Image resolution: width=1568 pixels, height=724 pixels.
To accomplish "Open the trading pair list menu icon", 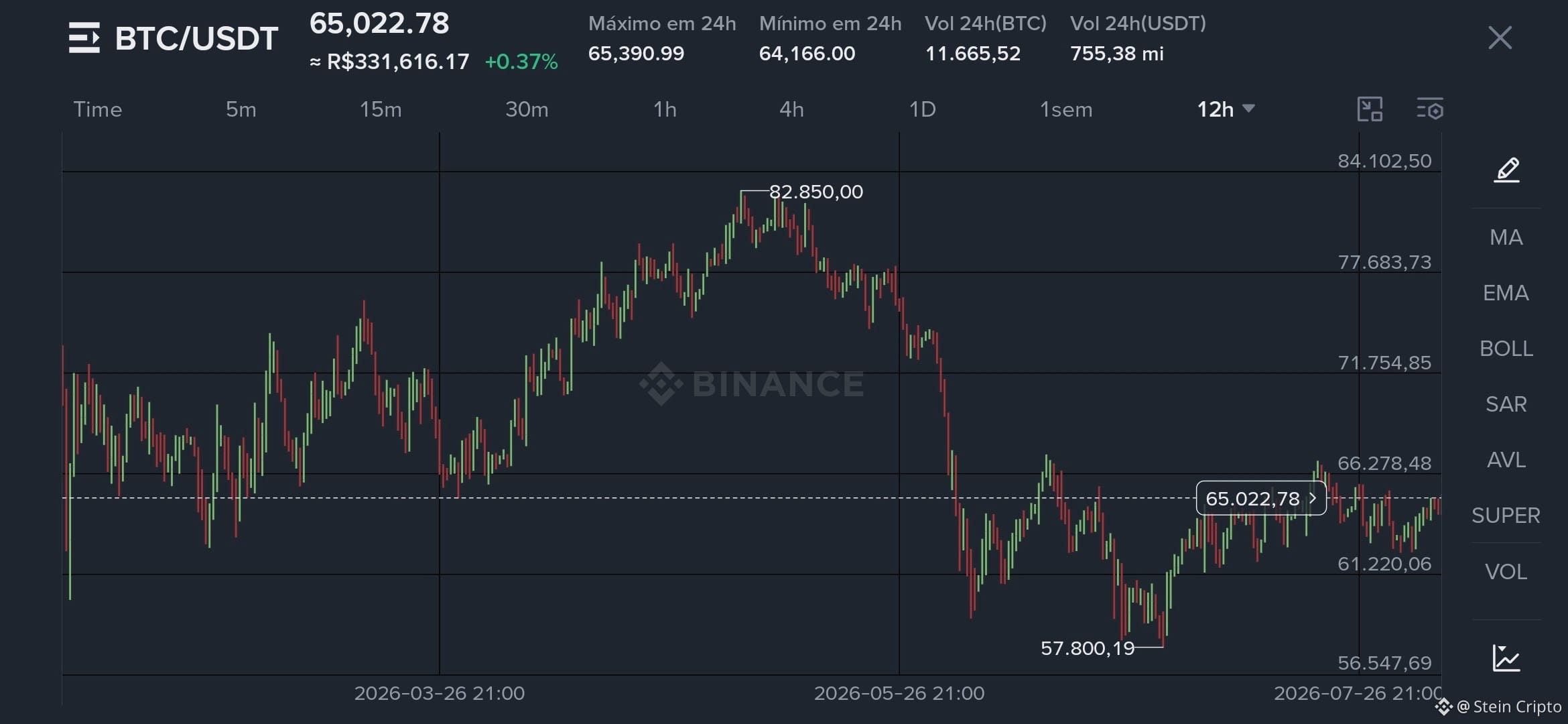I will (84, 38).
